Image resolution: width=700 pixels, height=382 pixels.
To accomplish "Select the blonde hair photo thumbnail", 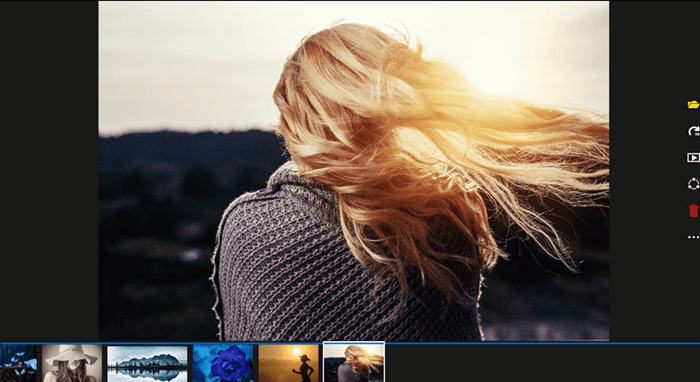I will pos(354,362).
